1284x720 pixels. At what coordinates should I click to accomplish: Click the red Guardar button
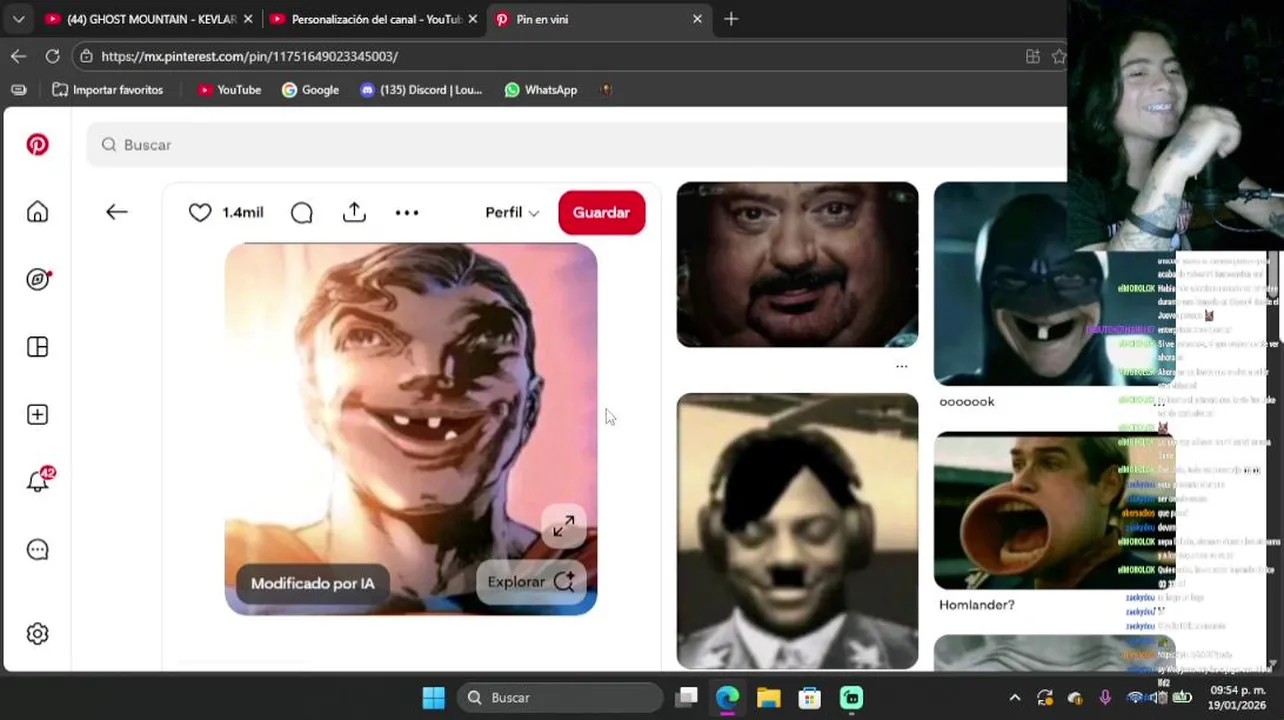601,212
